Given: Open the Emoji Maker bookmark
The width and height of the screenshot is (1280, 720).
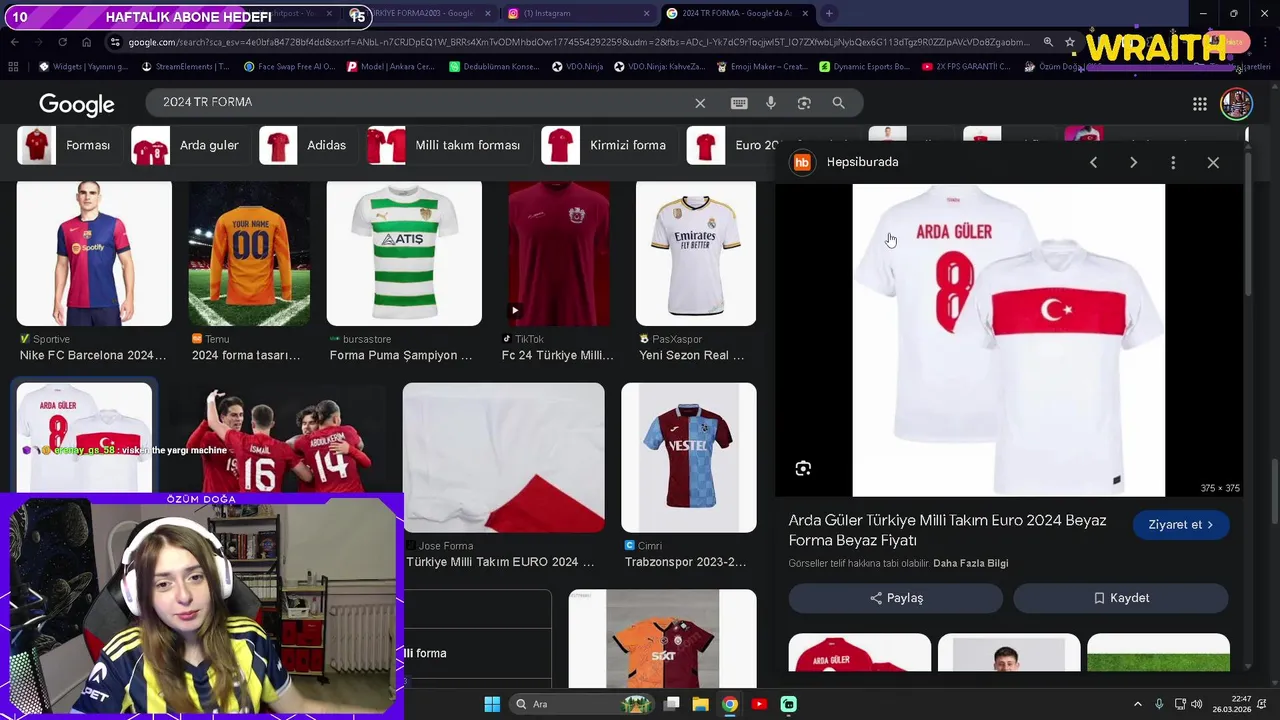Looking at the screenshot, I should (x=762, y=67).
